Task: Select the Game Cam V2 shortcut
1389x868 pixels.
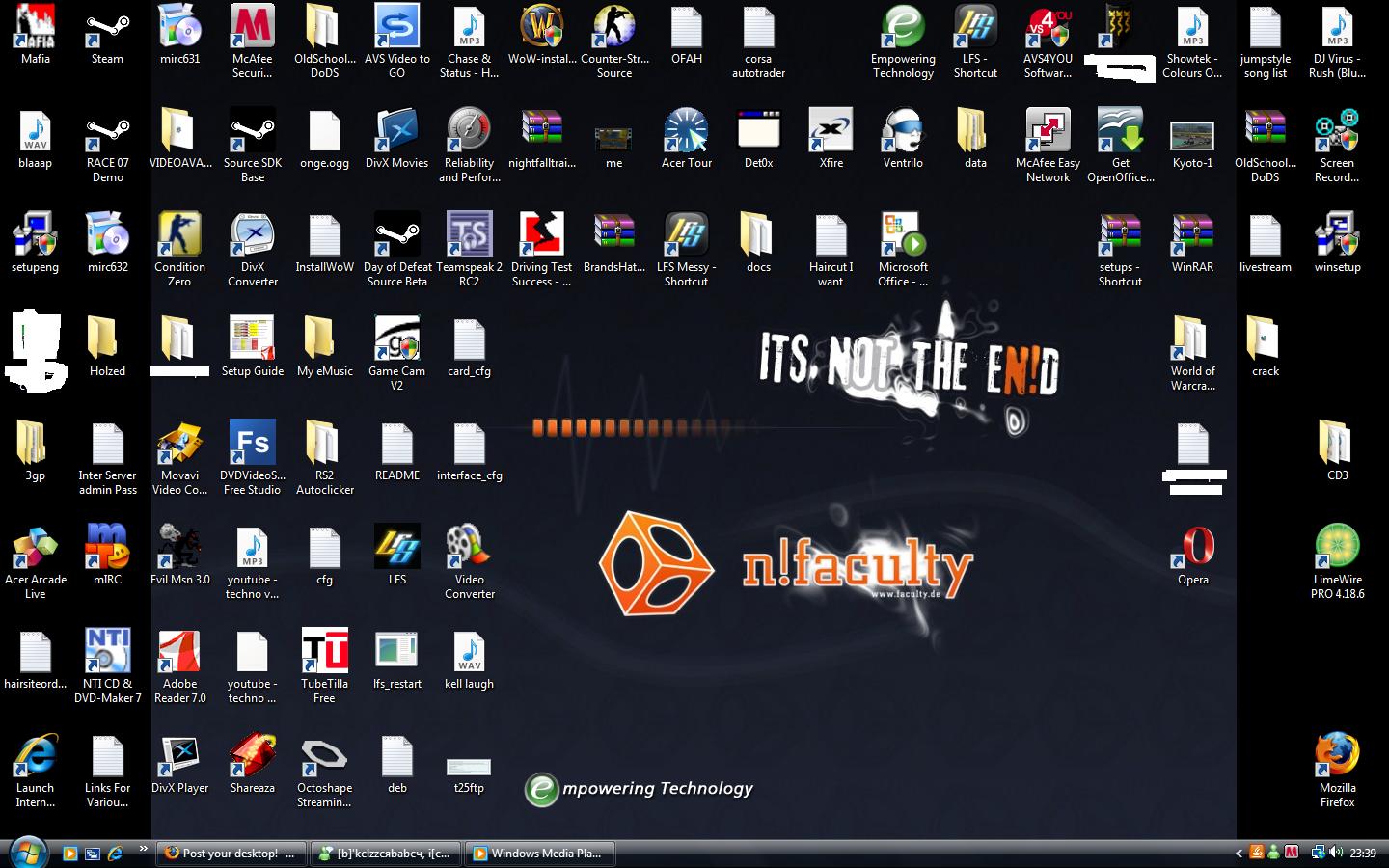Action: (x=396, y=354)
